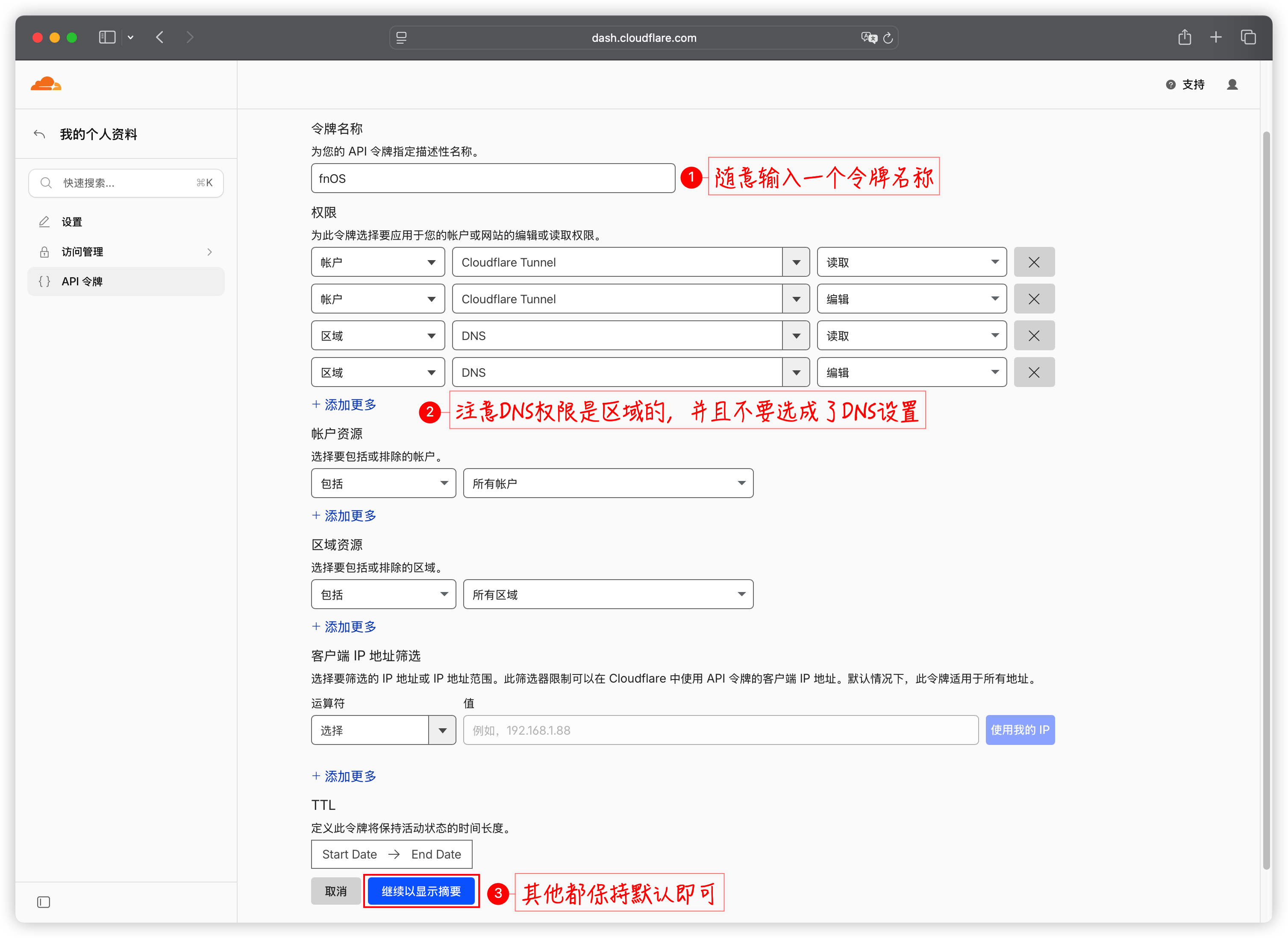
Task: Reload the dash.cloudflare.com page
Action: (x=888, y=38)
